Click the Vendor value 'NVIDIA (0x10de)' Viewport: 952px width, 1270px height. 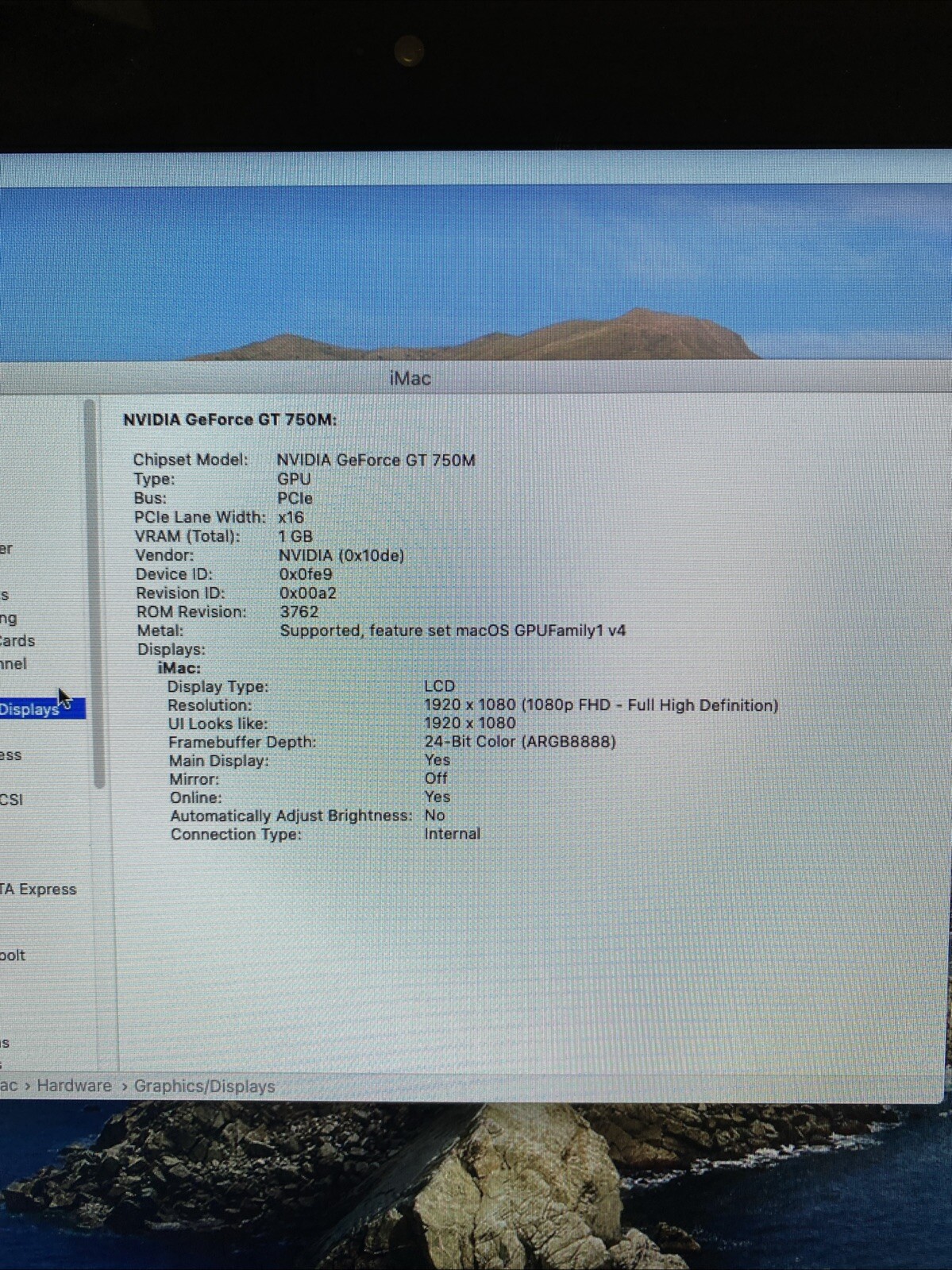(x=341, y=555)
